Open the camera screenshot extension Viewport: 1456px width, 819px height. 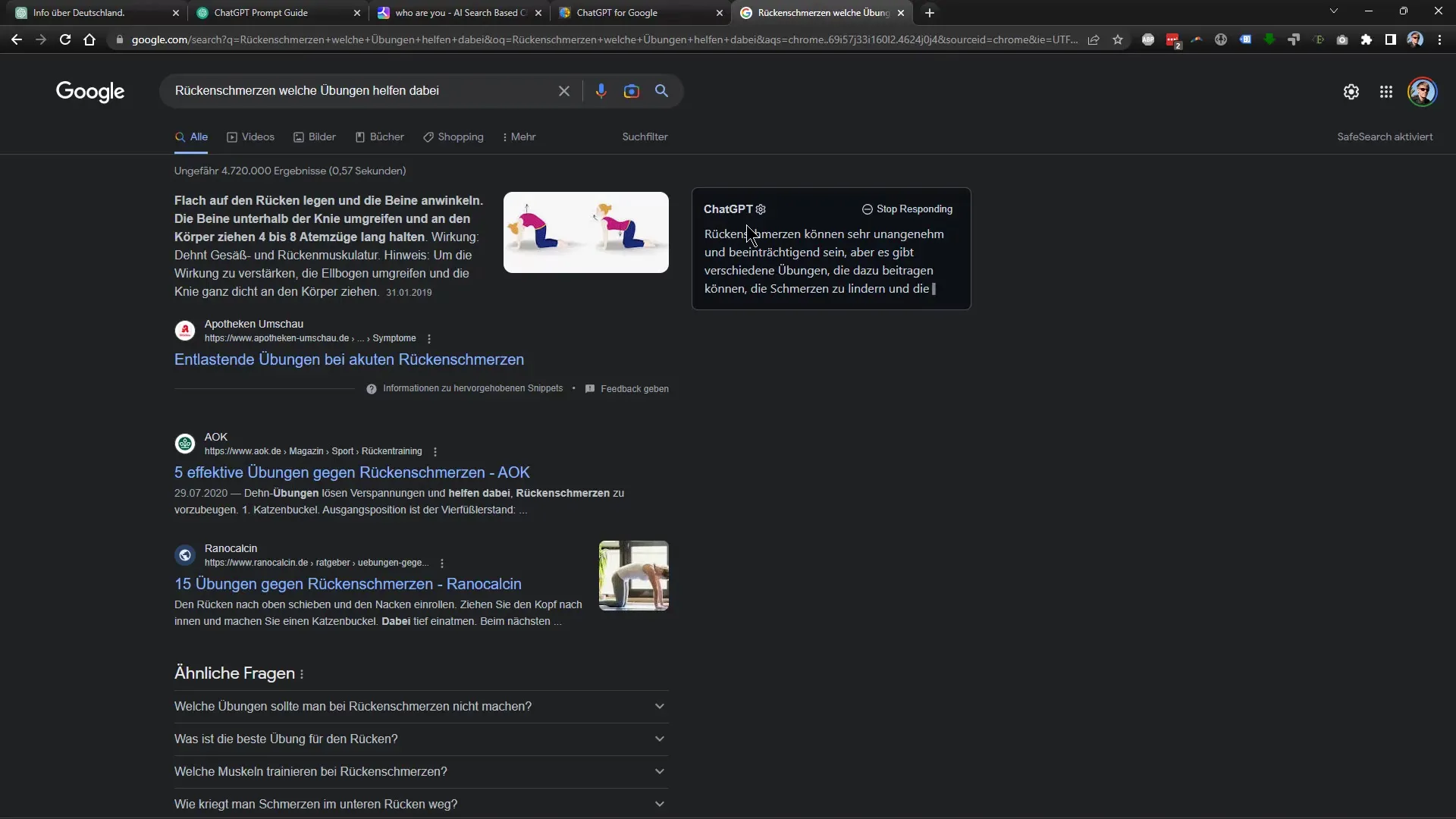pyautogui.click(x=1342, y=39)
